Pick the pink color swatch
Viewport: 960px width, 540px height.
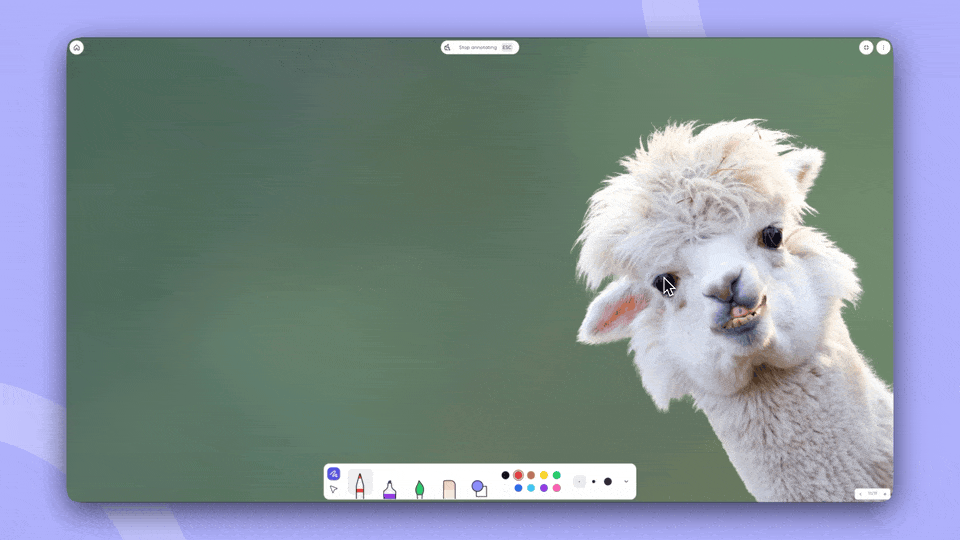(x=557, y=488)
